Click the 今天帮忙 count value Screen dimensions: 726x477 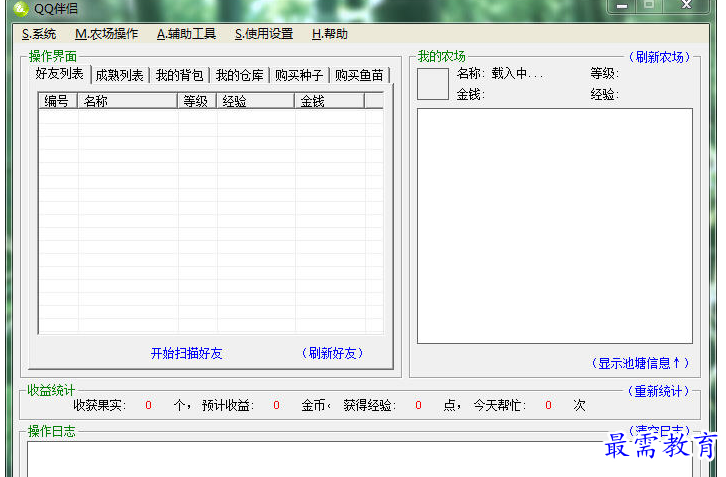pyautogui.click(x=549, y=405)
